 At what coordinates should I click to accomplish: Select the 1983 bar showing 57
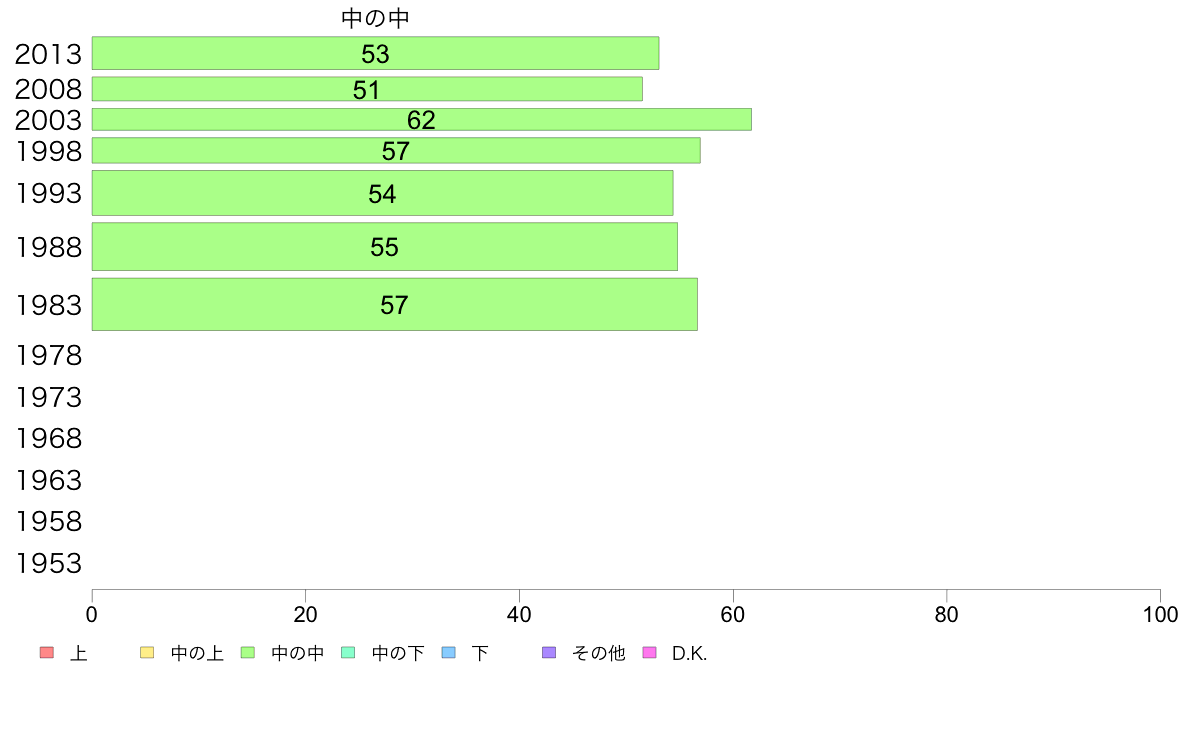point(395,304)
